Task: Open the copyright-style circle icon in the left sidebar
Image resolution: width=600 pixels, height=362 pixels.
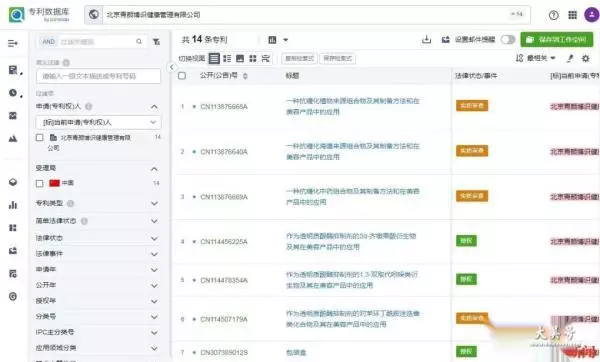Action: pyautogui.click(x=13, y=296)
